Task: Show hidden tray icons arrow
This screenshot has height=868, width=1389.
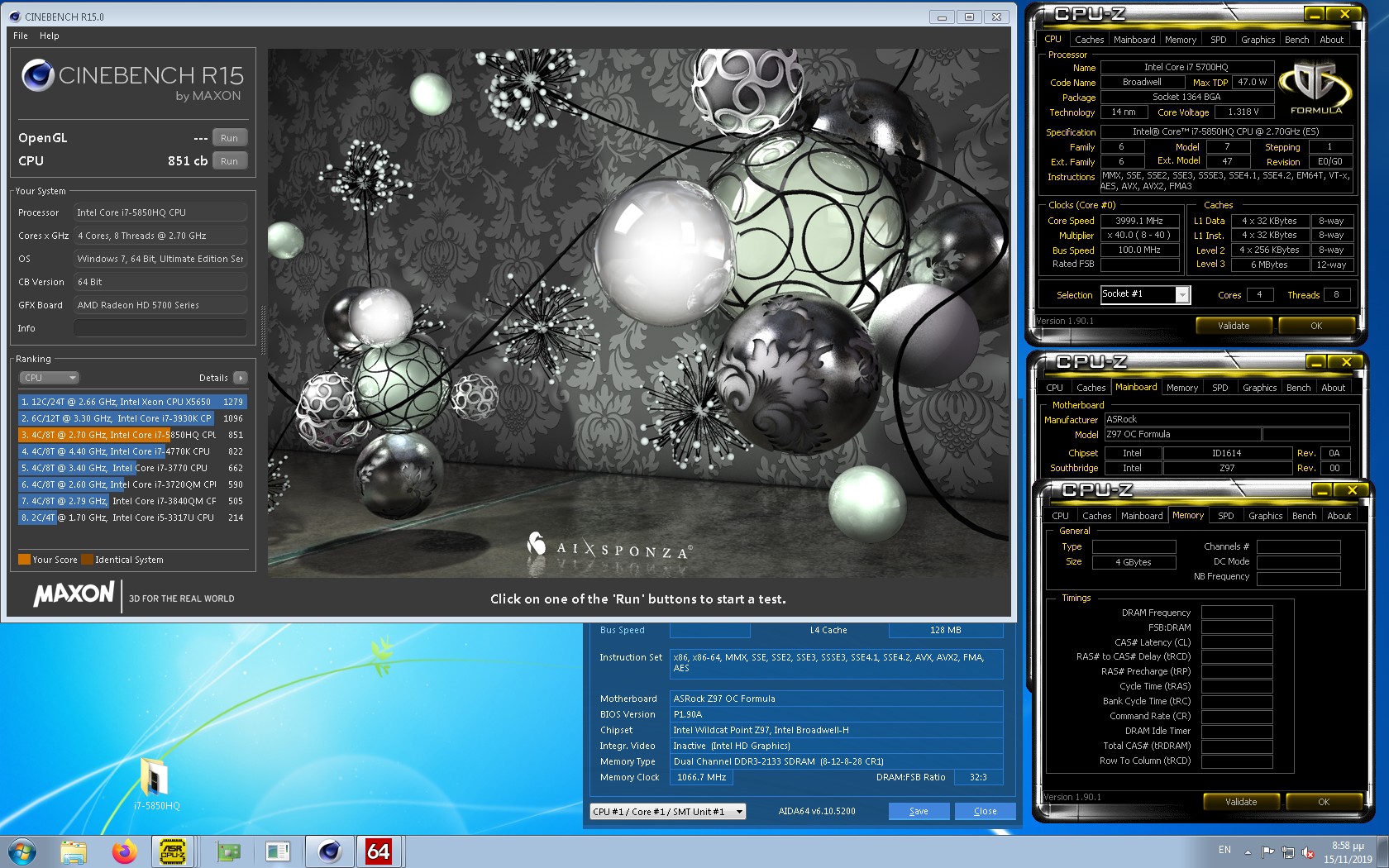Action: (1248, 852)
